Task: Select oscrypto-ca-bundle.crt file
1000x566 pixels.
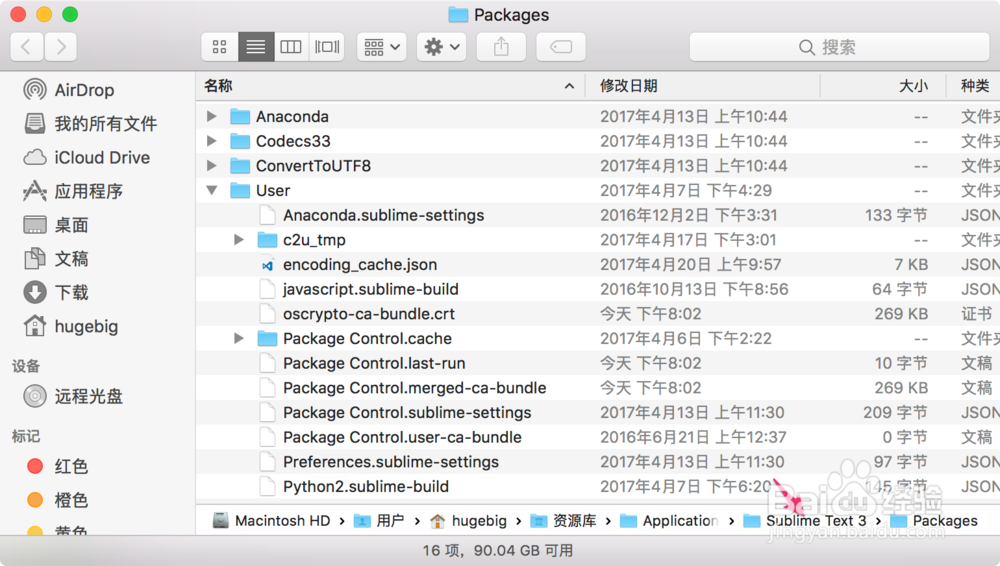Action: (x=369, y=314)
